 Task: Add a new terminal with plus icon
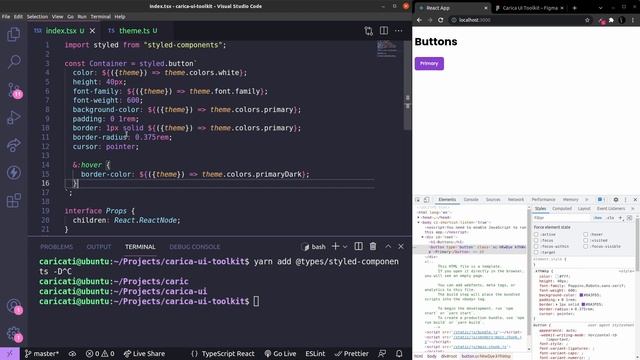tap(336, 247)
